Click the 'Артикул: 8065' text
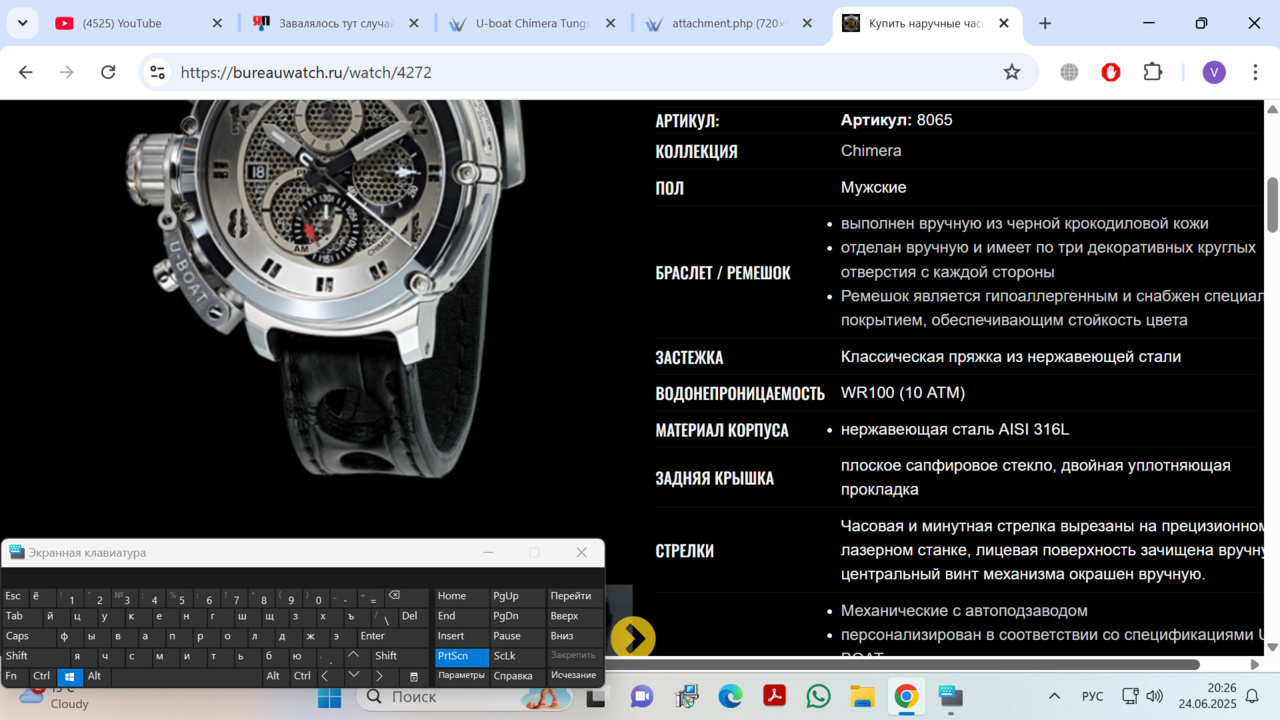Screen dimensions: 1280x720 tap(897, 120)
